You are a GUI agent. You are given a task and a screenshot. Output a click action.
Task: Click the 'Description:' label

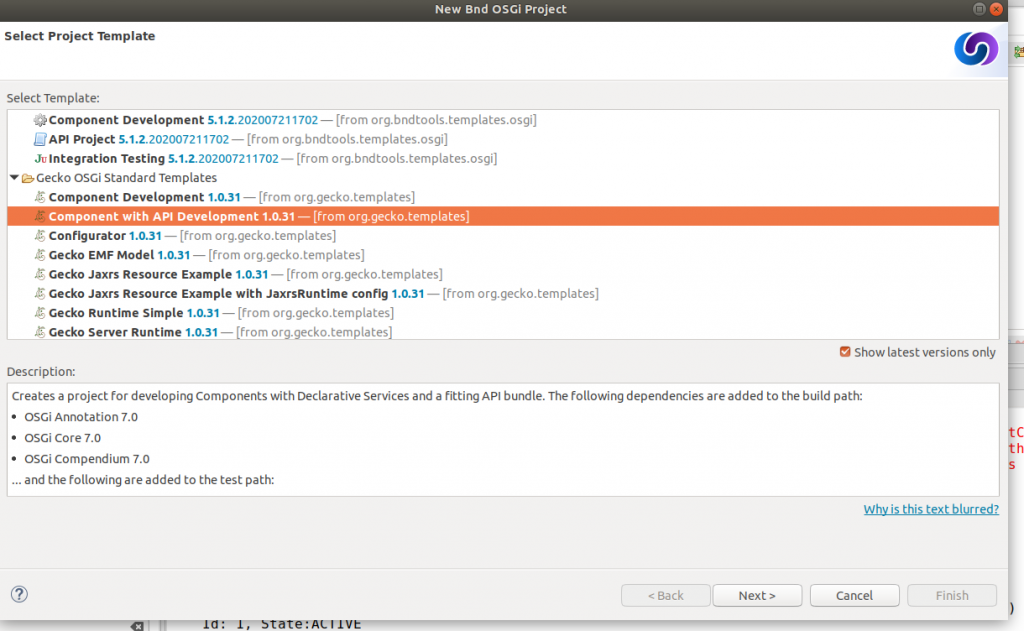[40, 371]
